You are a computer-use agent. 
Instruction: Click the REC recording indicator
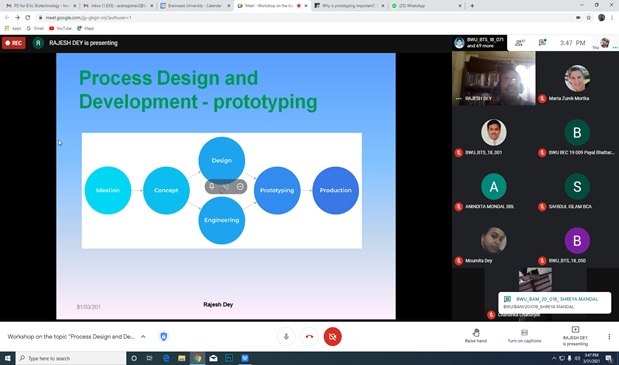pyautogui.click(x=14, y=43)
